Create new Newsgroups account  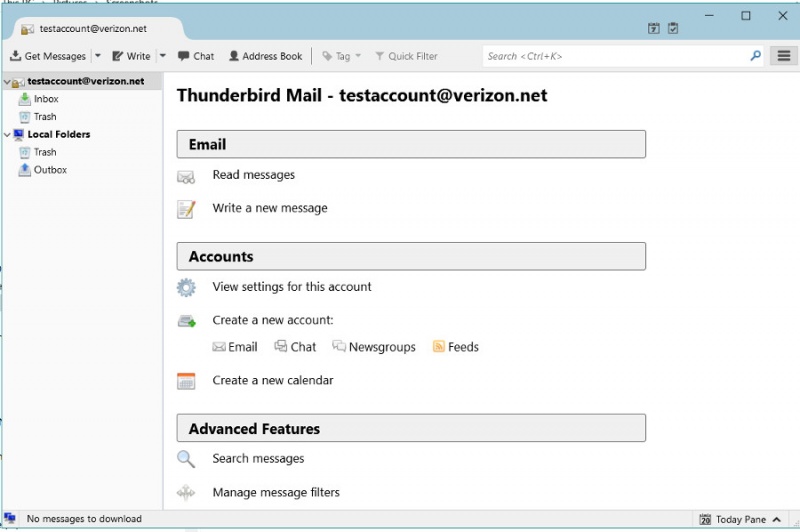coord(374,347)
